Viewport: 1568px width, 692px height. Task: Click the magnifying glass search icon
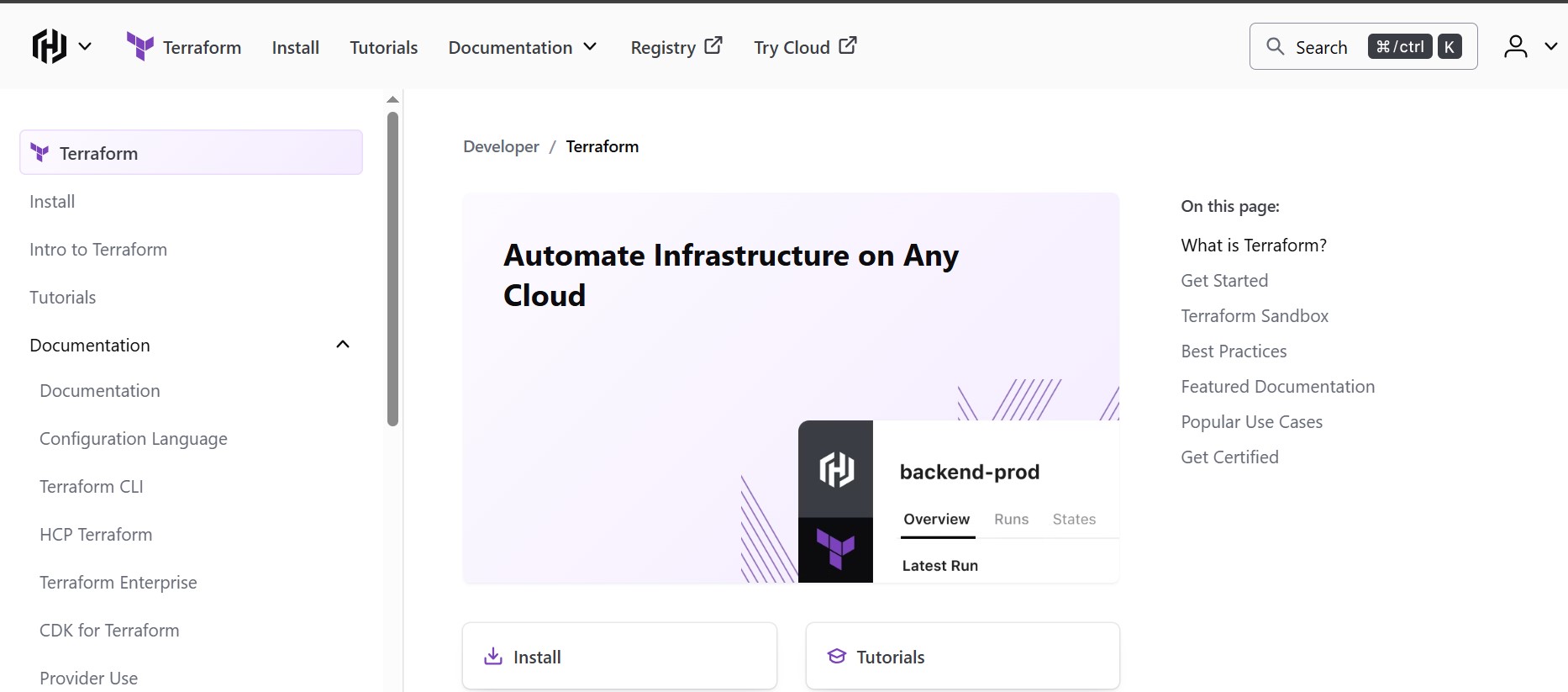pyautogui.click(x=1276, y=46)
